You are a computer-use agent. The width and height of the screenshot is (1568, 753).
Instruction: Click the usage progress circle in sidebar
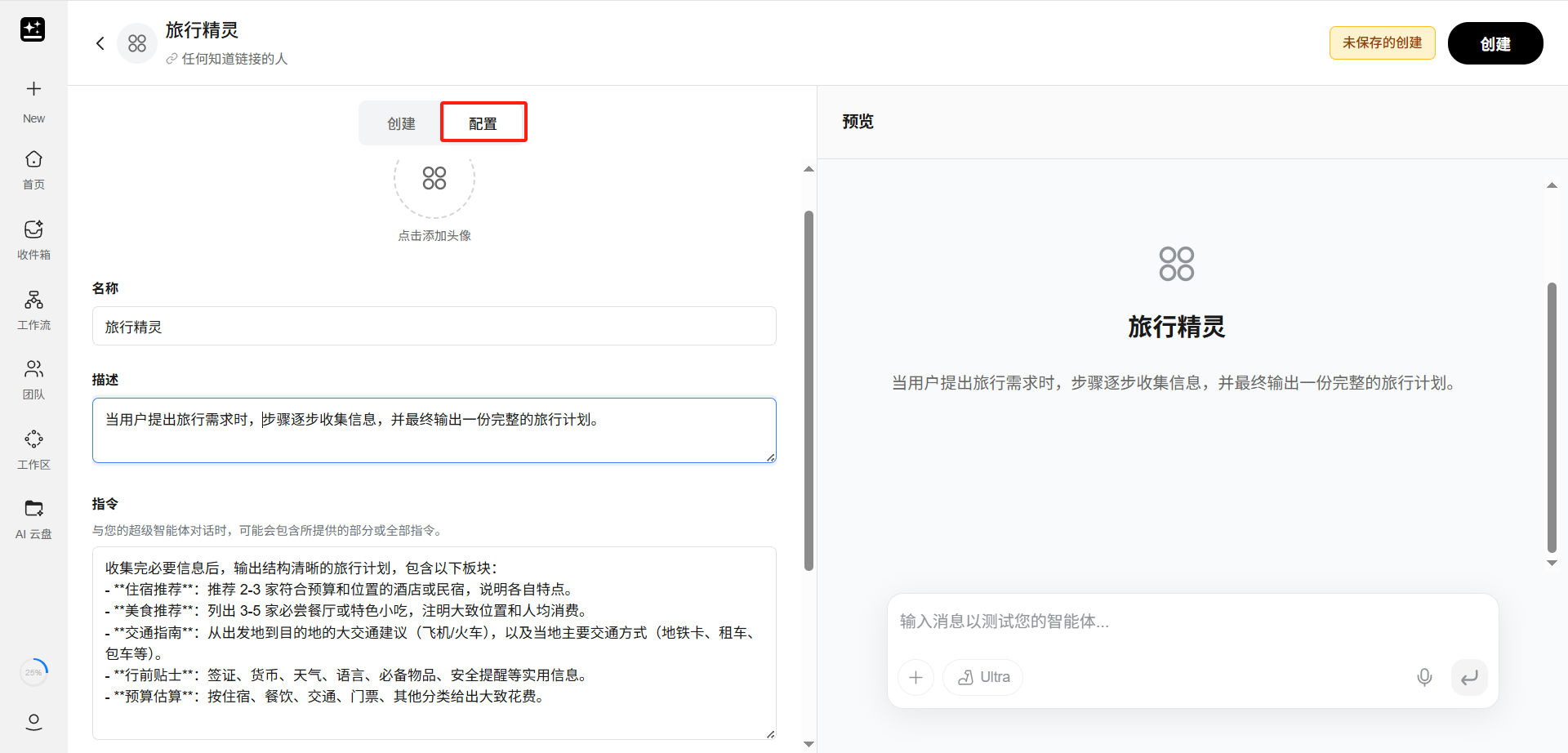pos(33,672)
